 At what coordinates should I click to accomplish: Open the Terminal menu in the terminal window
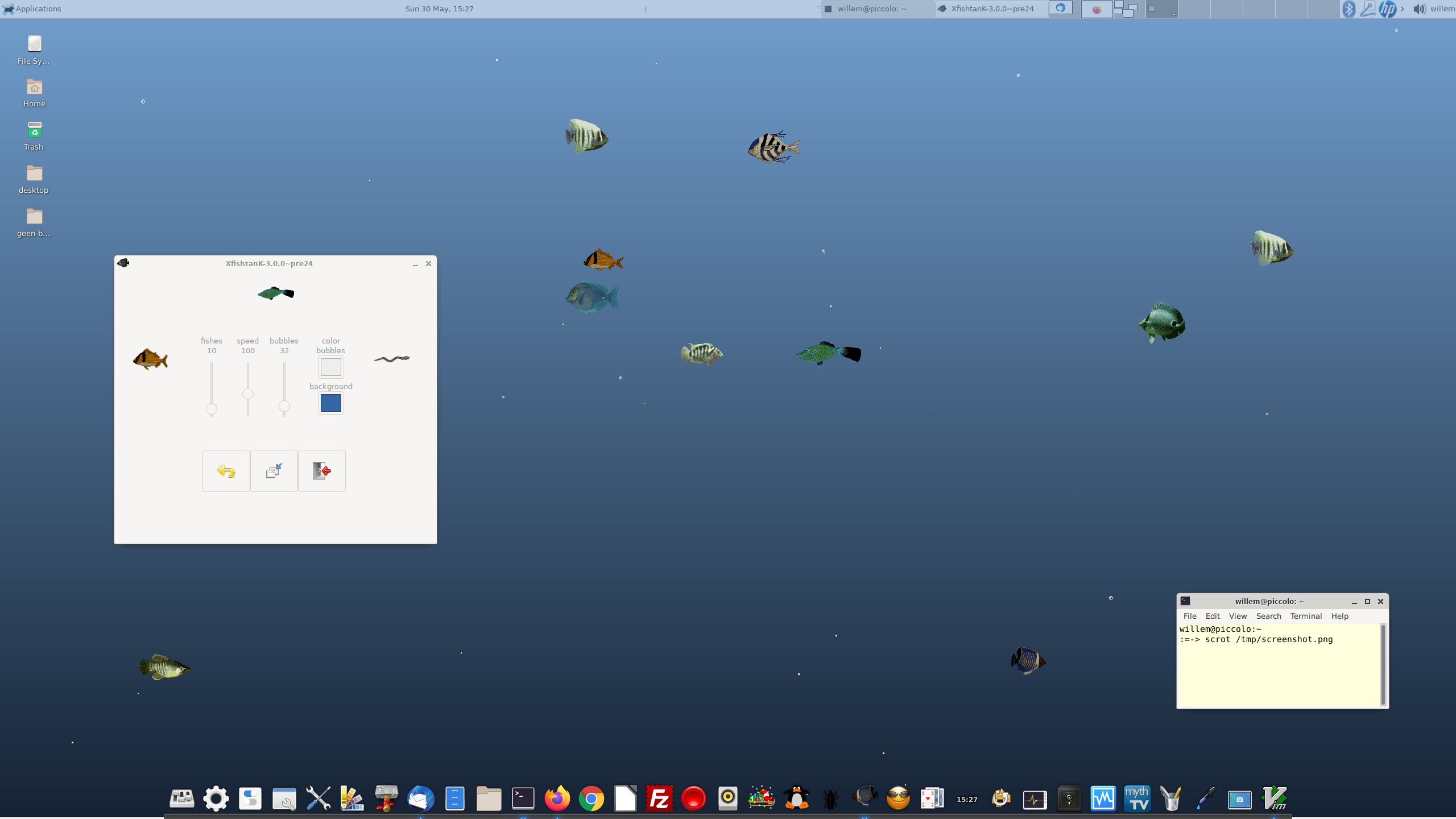[1306, 616]
